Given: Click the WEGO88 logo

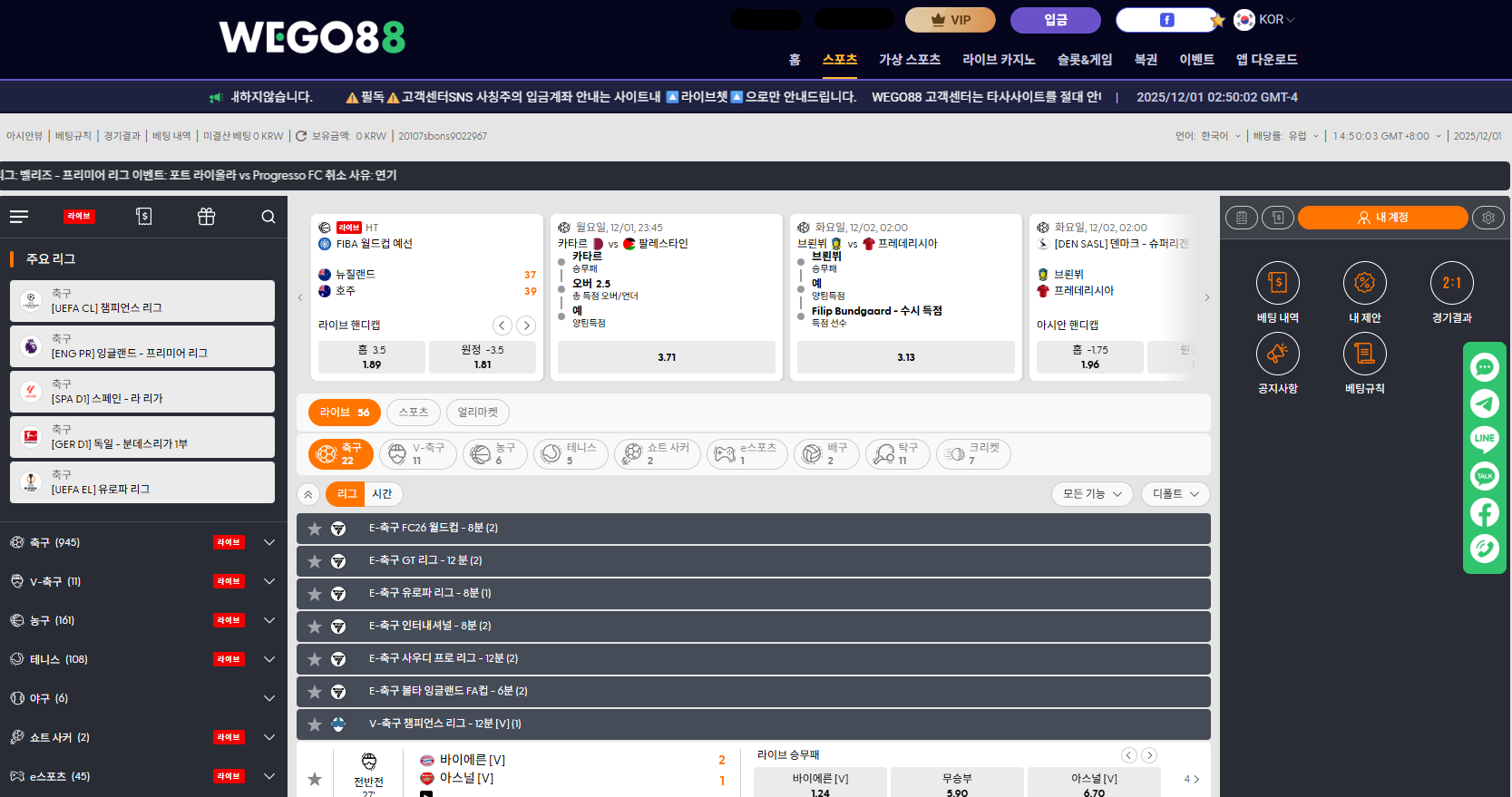Looking at the screenshot, I should tap(312, 37).
